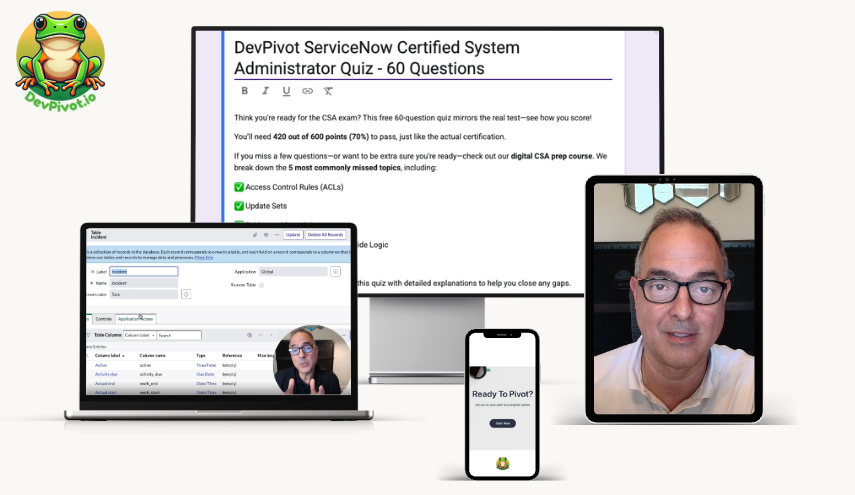Click the Label input field containing Incident
The height and width of the screenshot is (495, 855).
(143, 271)
